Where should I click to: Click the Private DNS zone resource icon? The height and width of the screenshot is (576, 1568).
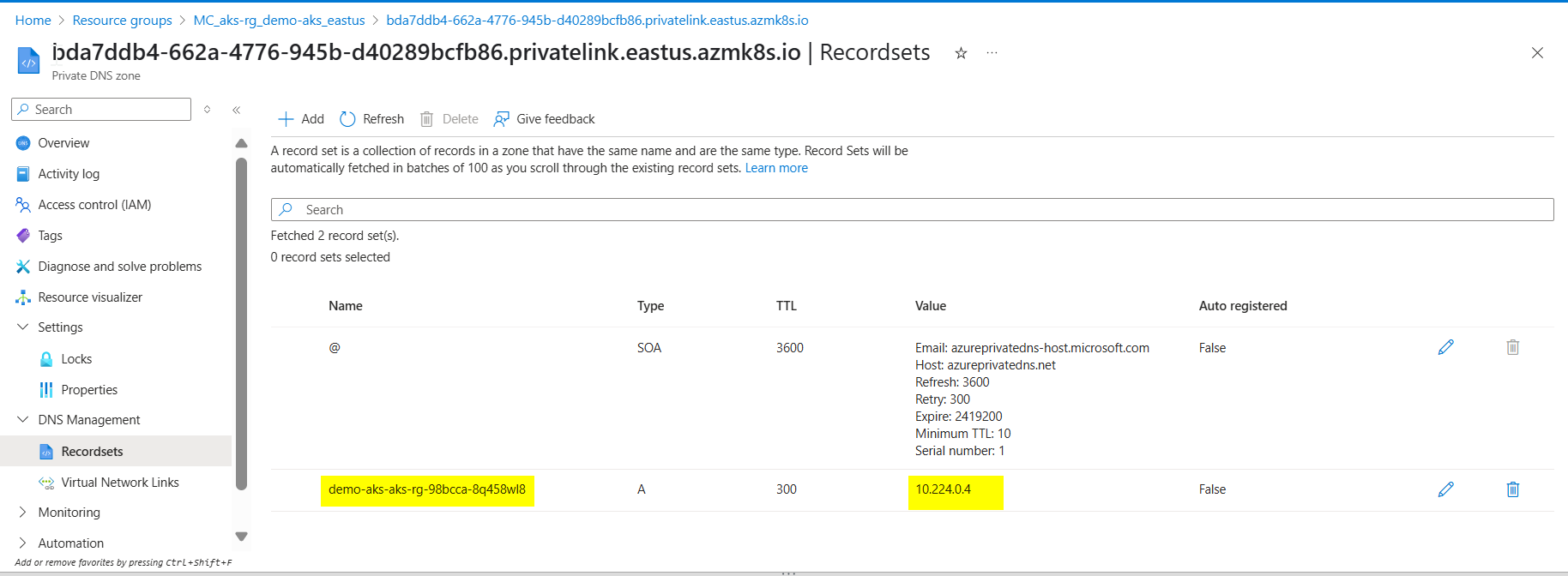pos(28,61)
